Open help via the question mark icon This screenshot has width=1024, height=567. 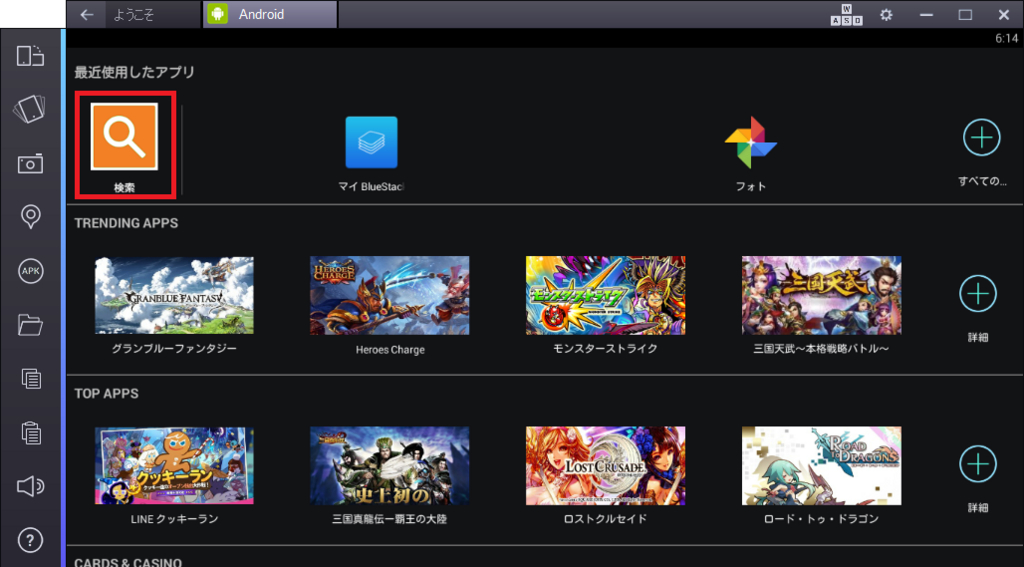30,540
